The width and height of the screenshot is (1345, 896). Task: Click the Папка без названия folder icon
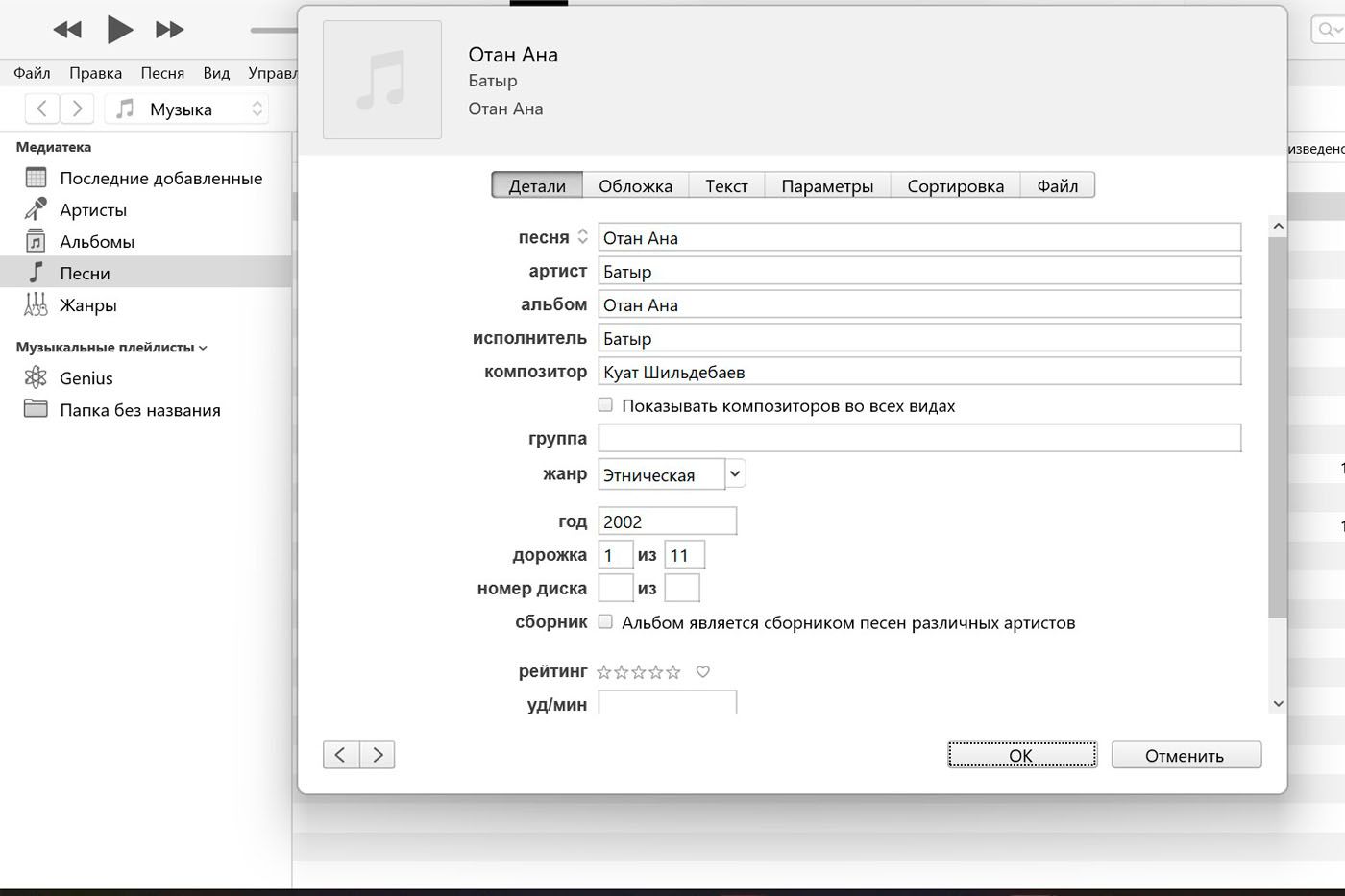pos(36,409)
